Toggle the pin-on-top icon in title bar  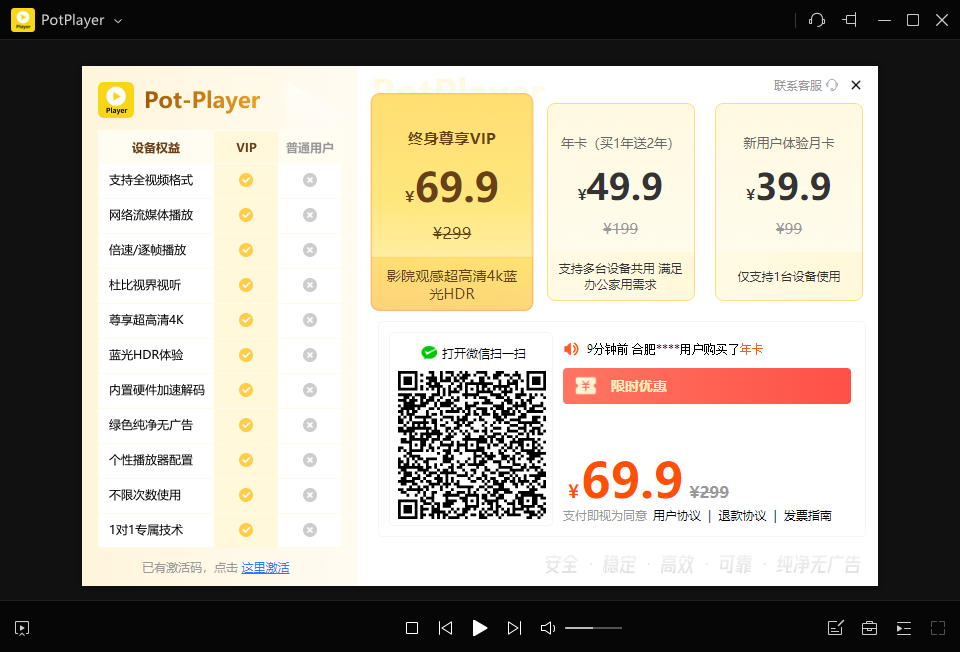coord(850,20)
